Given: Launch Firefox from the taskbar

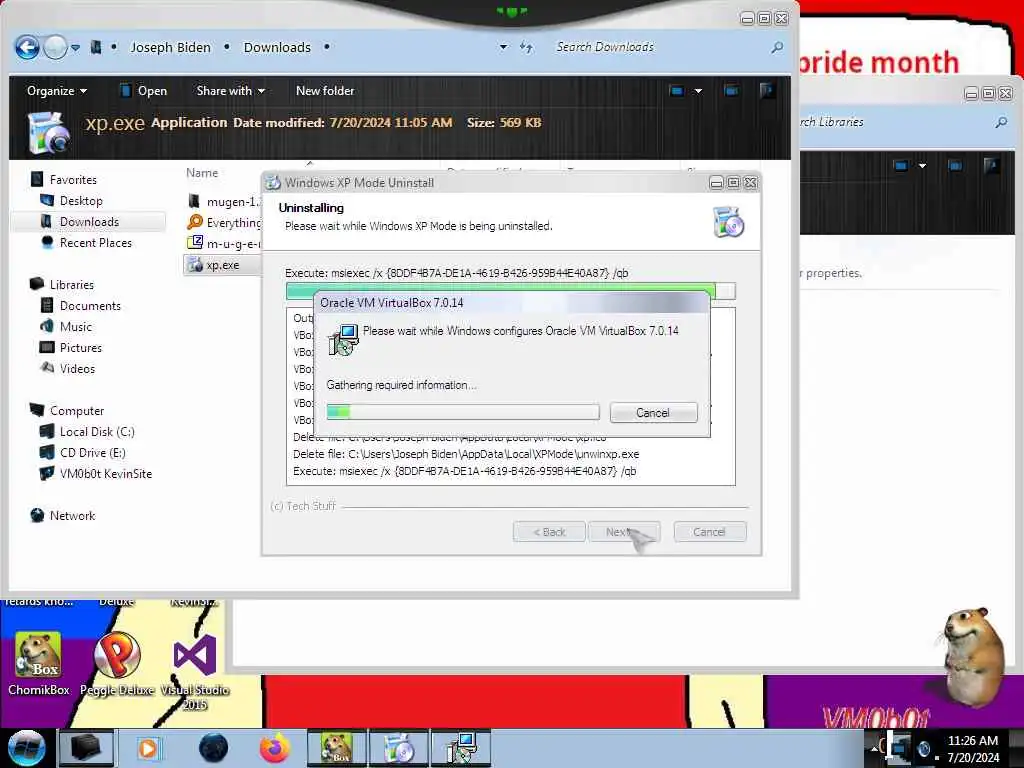Looking at the screenshot, I should pos(274,748).
